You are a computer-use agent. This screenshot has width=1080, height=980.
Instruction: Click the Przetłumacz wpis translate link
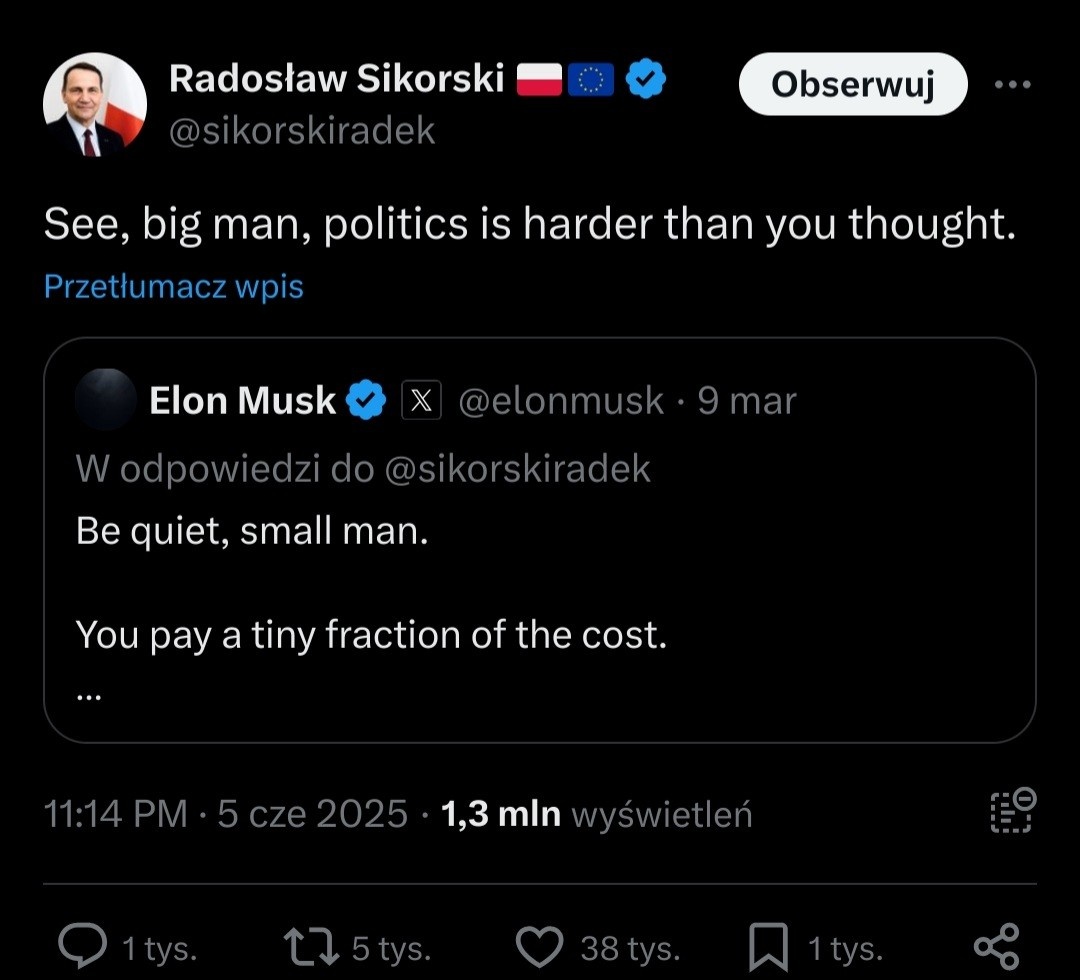173,287
